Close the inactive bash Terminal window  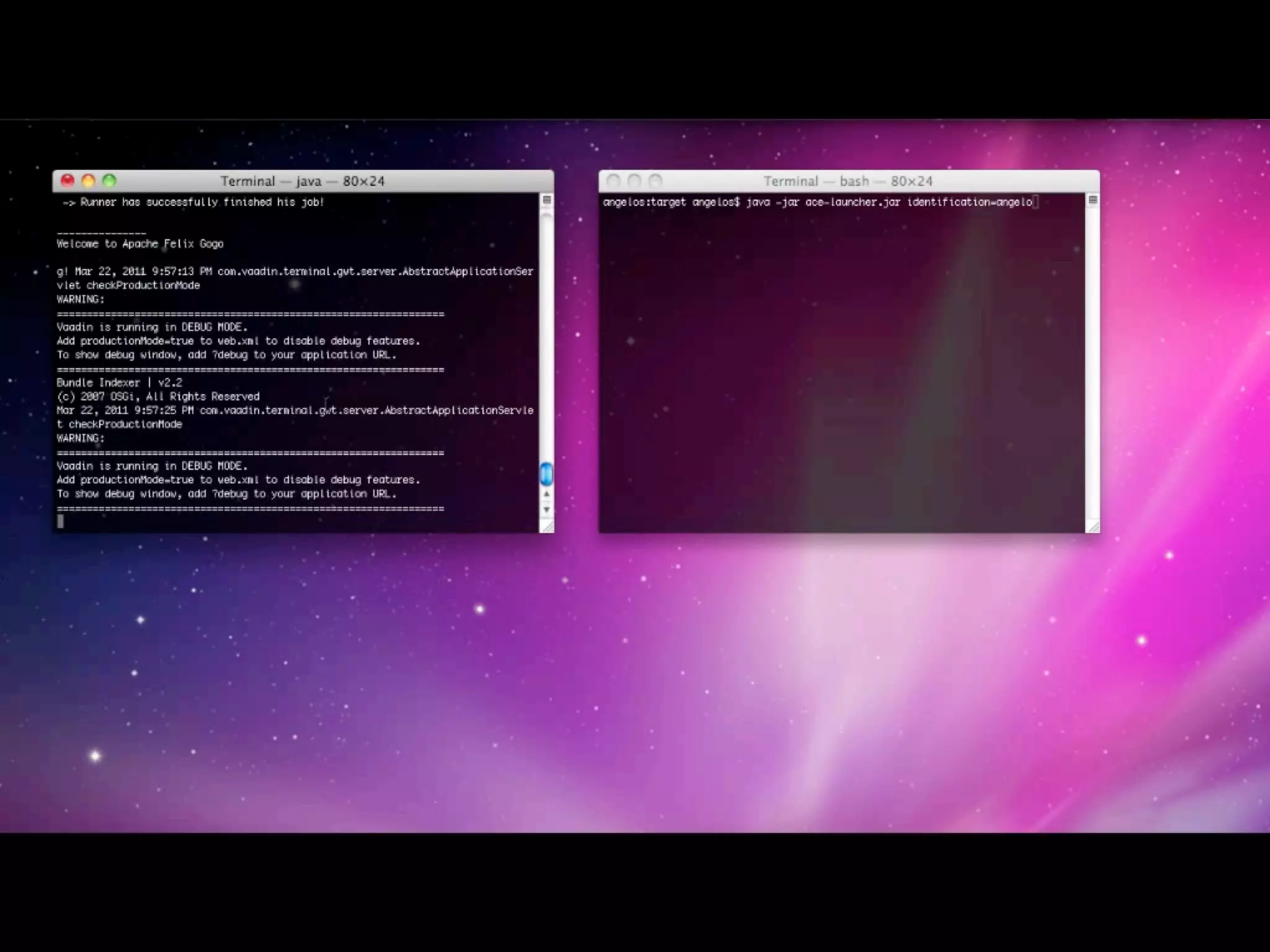613,181
